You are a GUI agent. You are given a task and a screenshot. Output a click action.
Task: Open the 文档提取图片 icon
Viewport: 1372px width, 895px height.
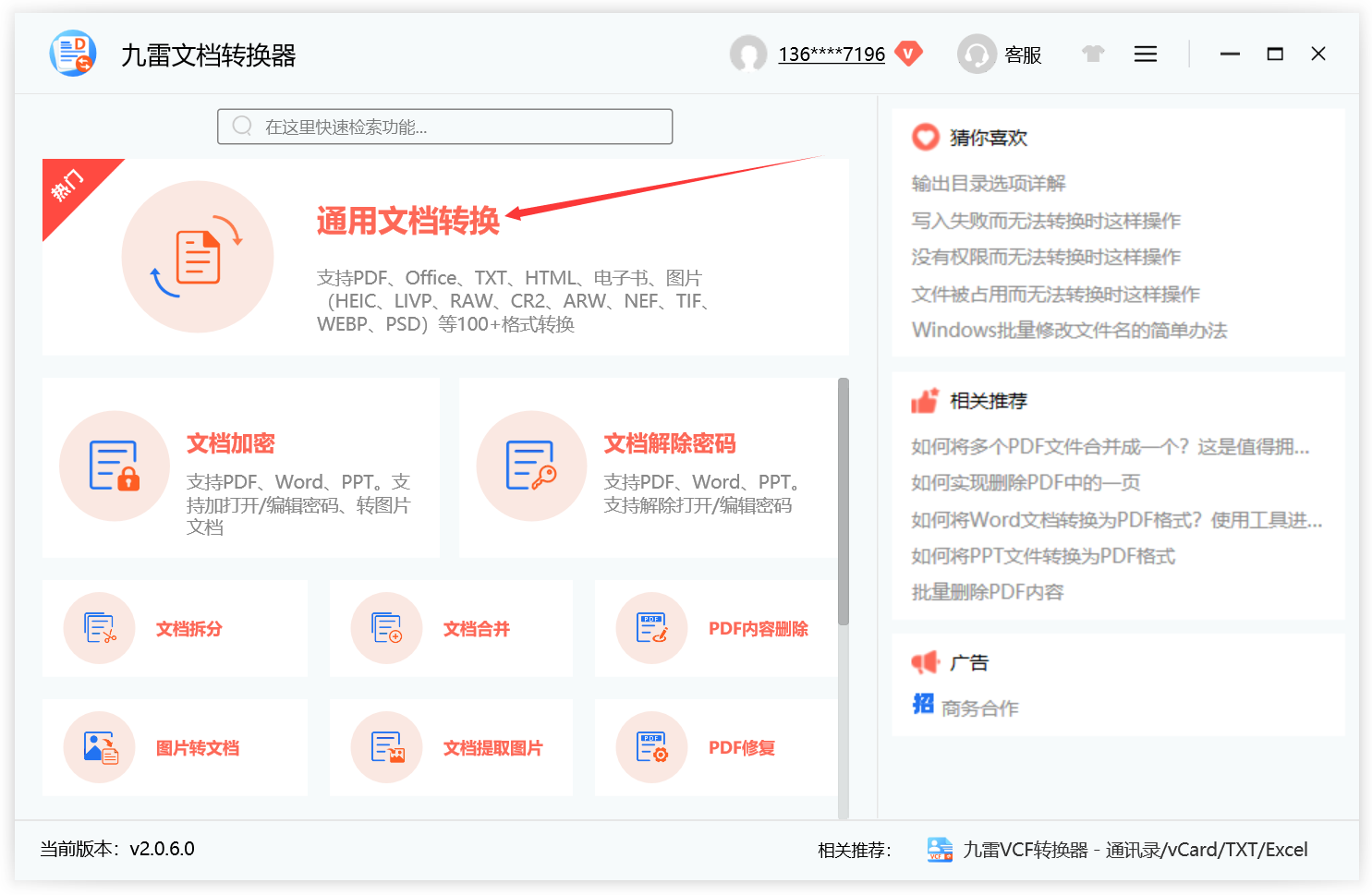point(386,747)
